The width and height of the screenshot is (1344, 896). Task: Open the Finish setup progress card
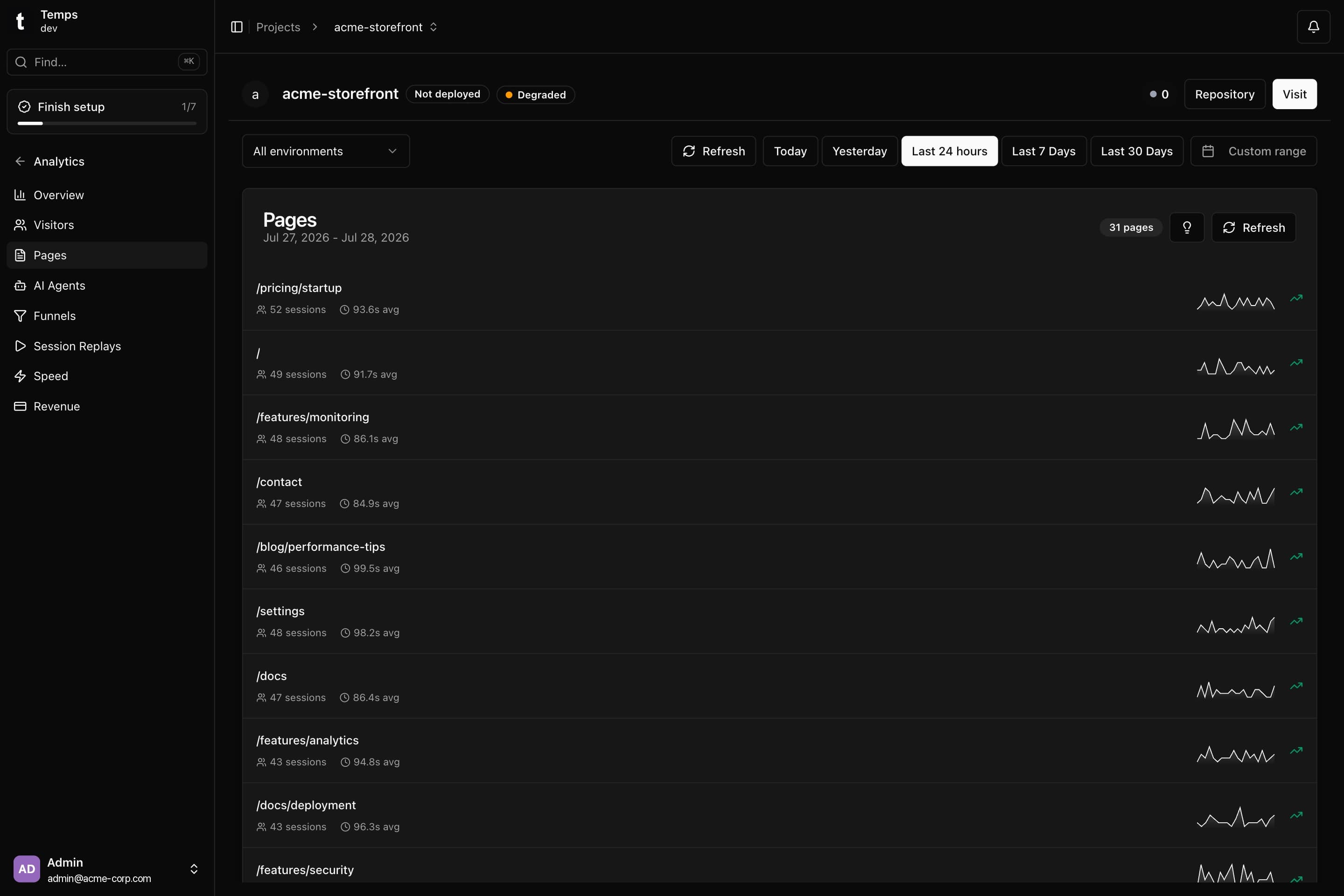click(107, 111)
